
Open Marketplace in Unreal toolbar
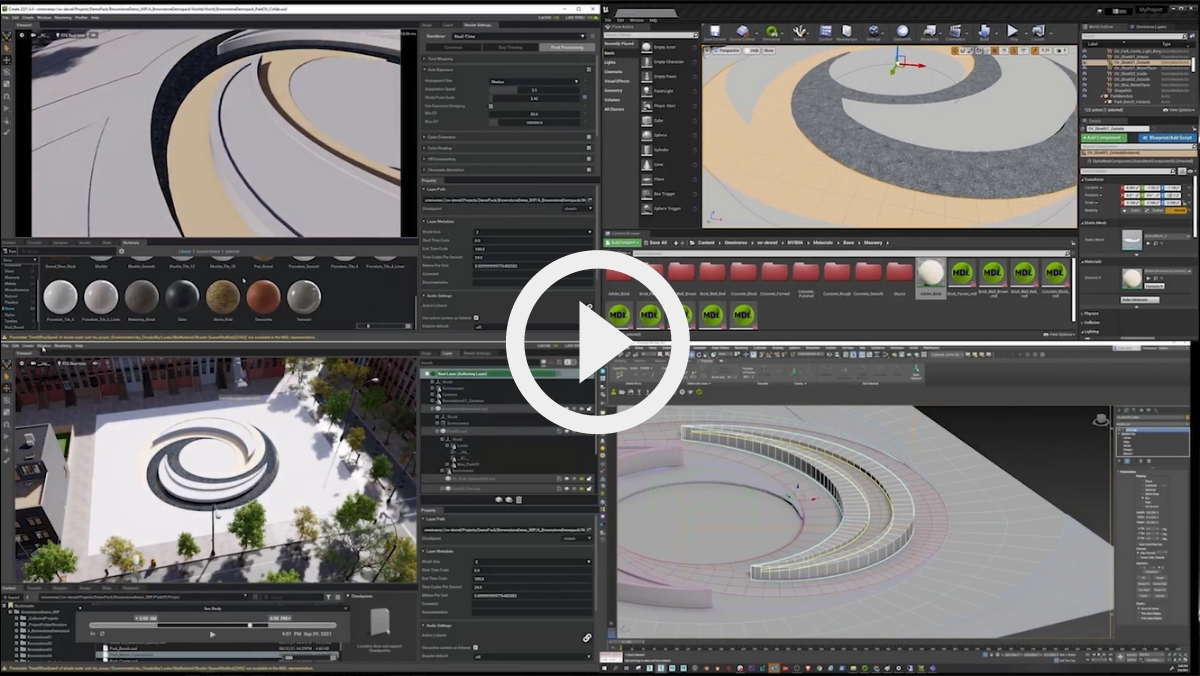[847, 33]
